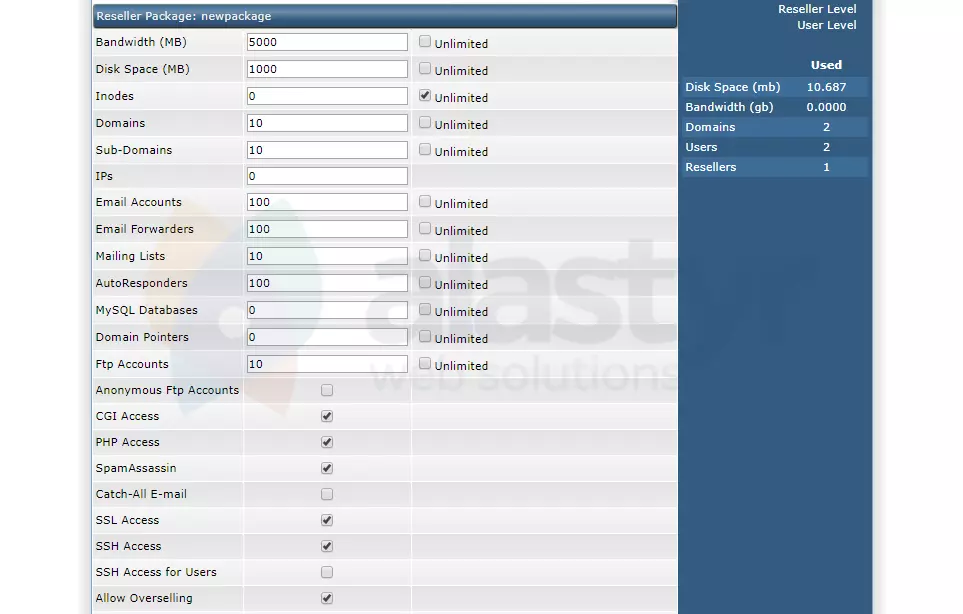The image size is (963, 614).
Task: Enable Anonymous Ftp Accounts checkbox
Action: (x=327, y=391)
